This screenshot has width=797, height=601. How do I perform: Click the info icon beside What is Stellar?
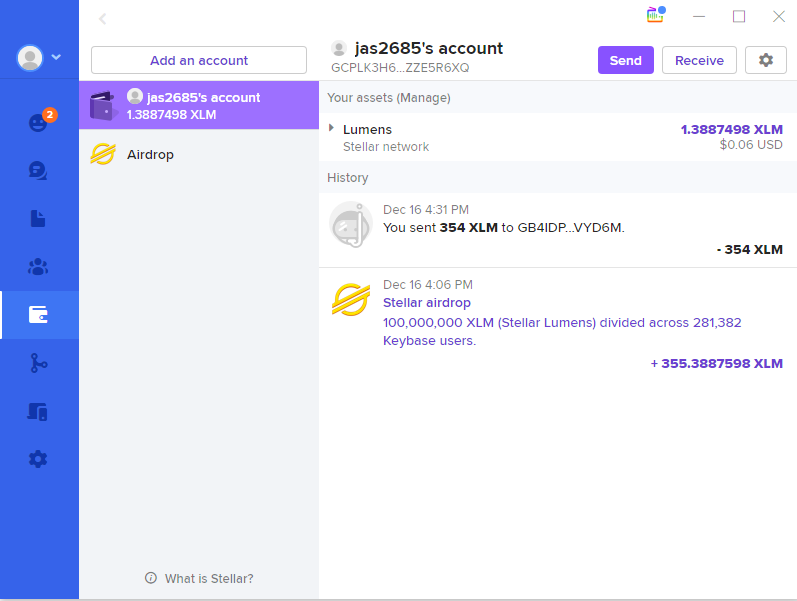[x=151, y=578]
